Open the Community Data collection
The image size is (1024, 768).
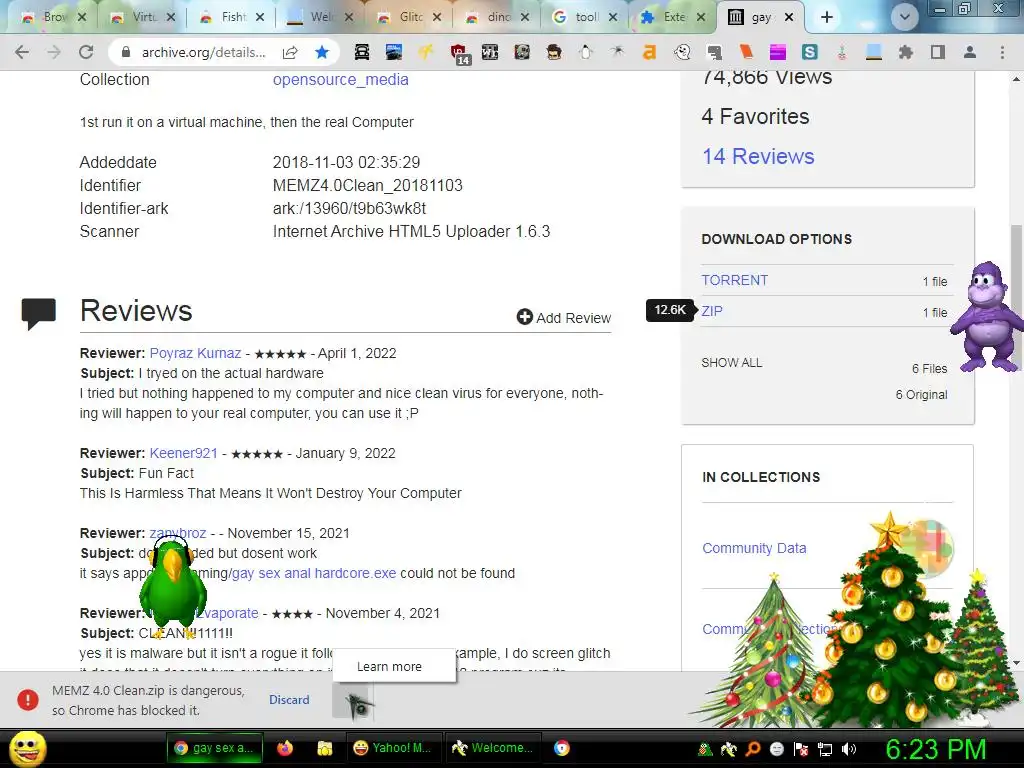pyautogui.click(x=754, y=549)
